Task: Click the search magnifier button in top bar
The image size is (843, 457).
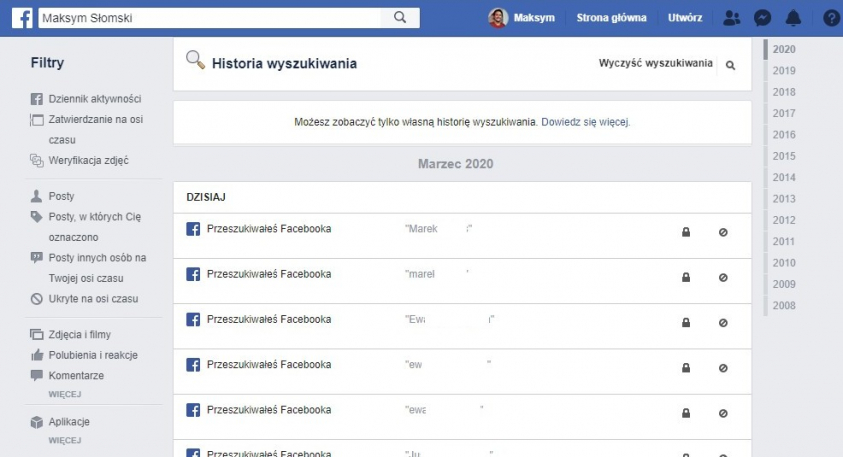Action: tap(400, 18)
